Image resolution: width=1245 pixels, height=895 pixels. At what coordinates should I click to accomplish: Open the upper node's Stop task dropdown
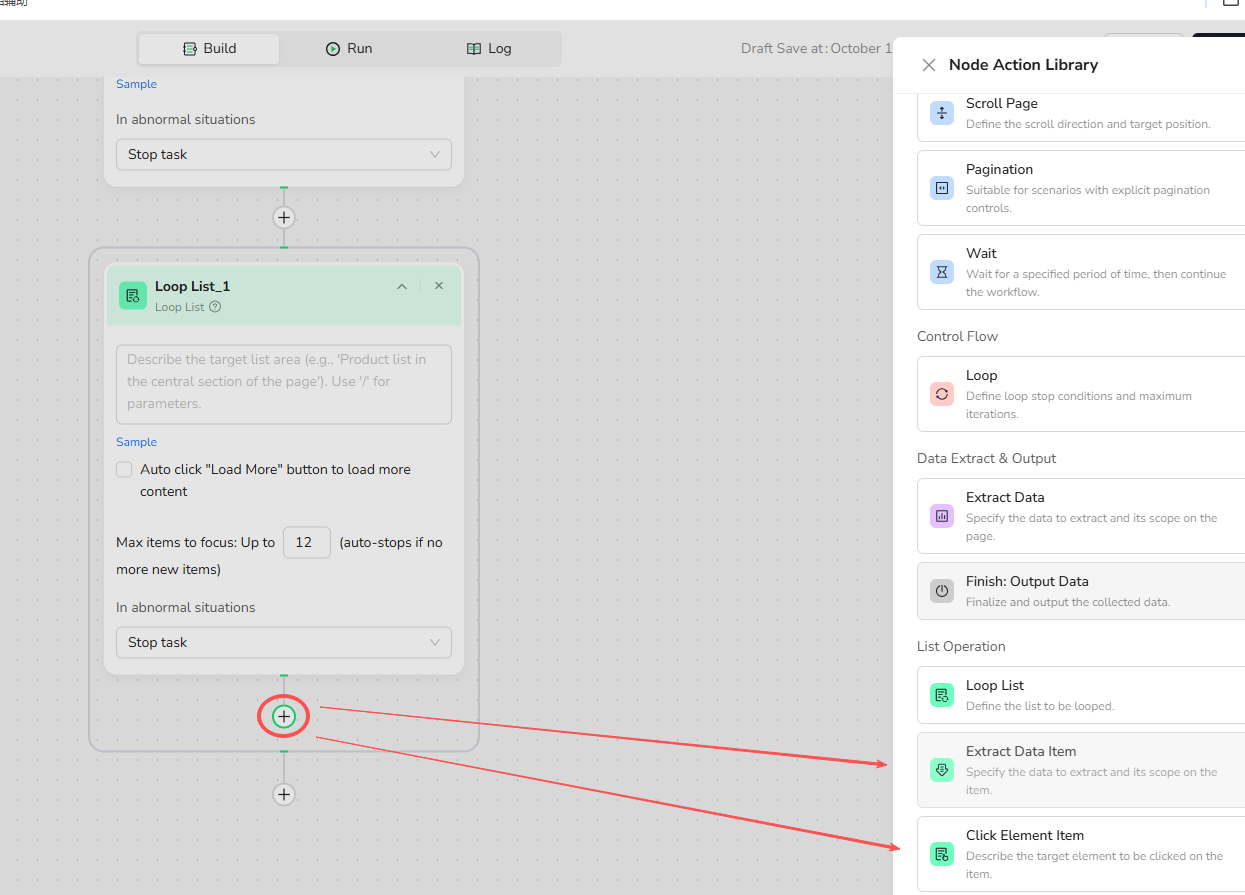pyautogui.click(x=283, y=154)
